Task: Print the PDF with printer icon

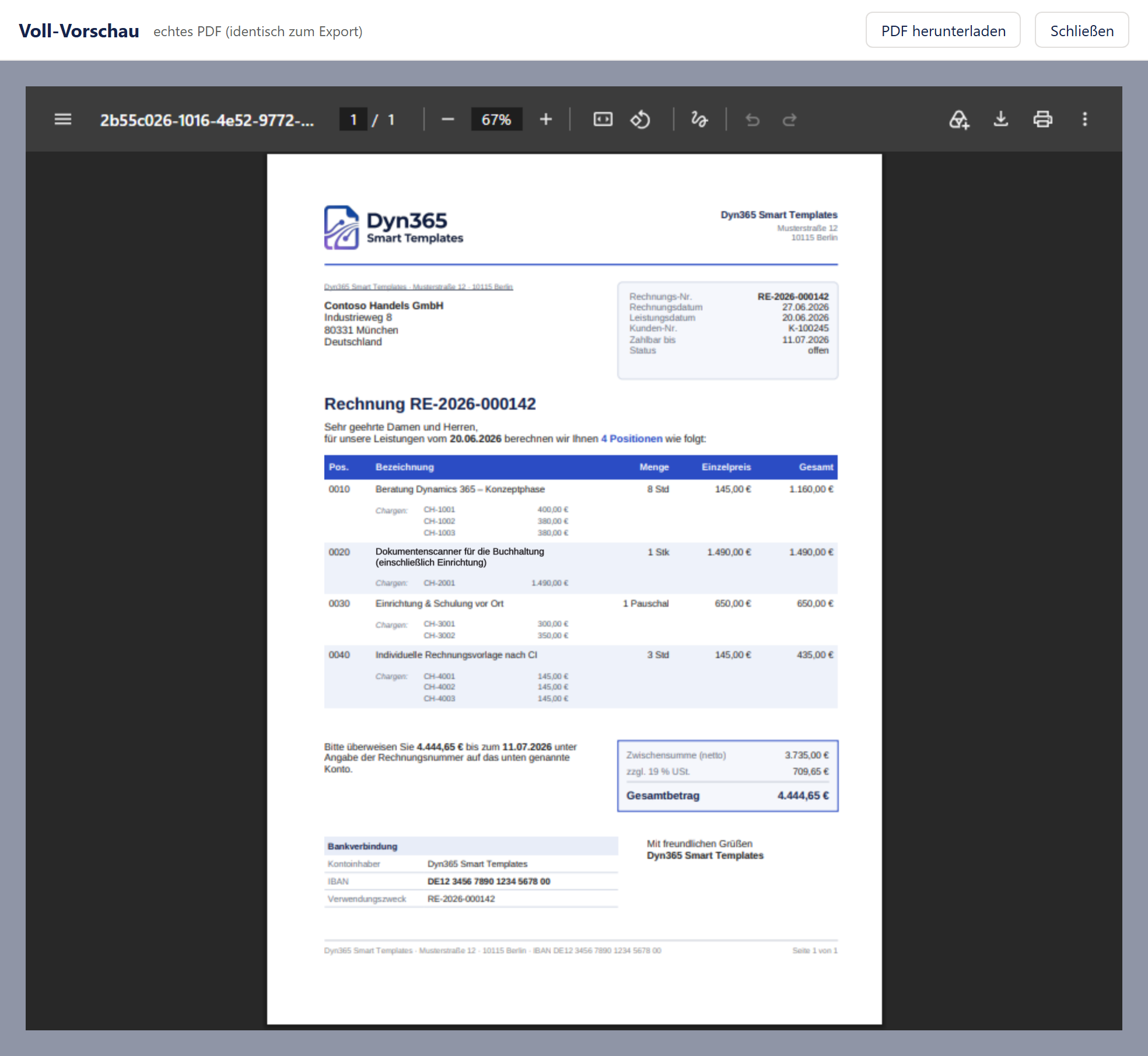Action: click(1043, 120)
